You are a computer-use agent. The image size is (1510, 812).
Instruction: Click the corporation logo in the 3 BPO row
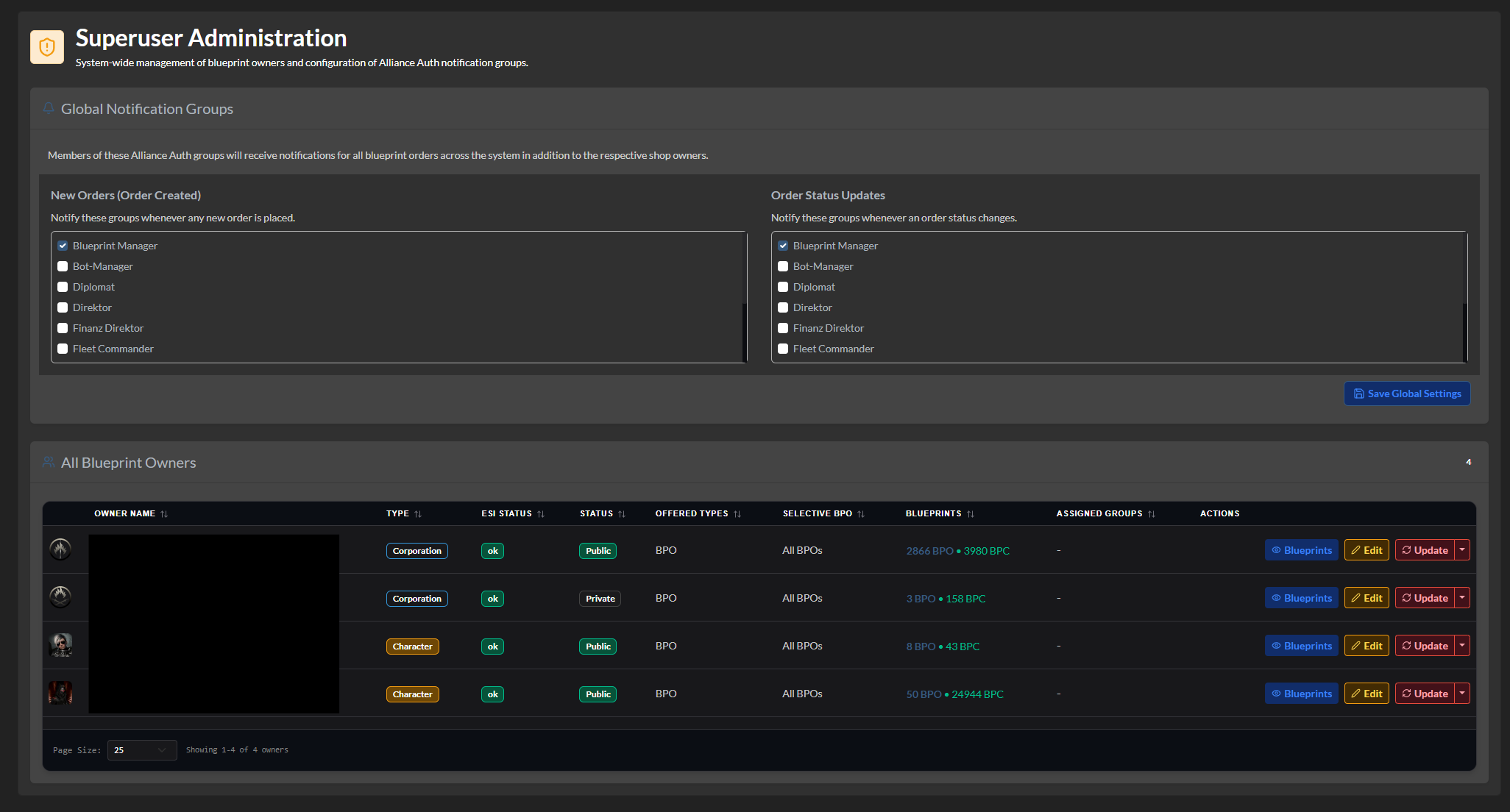pos(60,597)
